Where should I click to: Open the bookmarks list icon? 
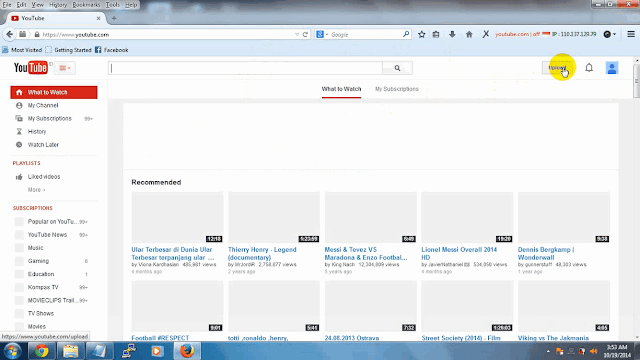(436, 35)
